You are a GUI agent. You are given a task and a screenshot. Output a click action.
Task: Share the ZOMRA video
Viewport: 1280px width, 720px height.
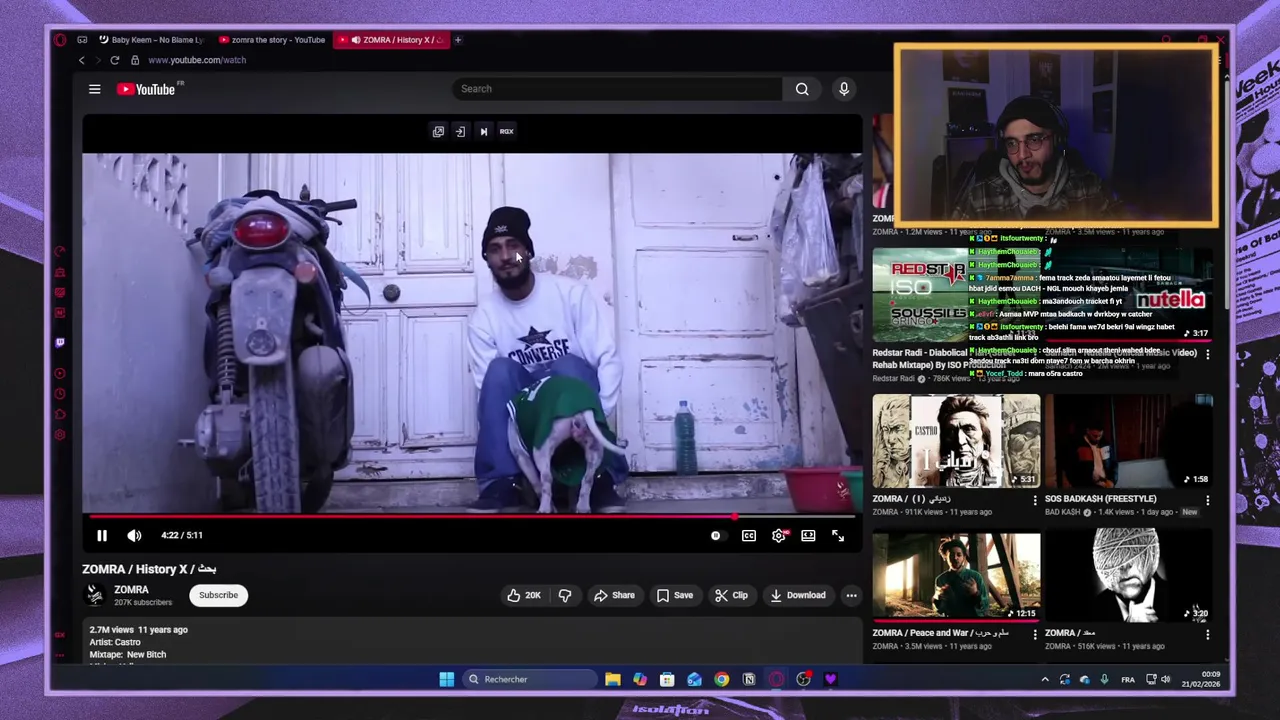tap(614, 595)
